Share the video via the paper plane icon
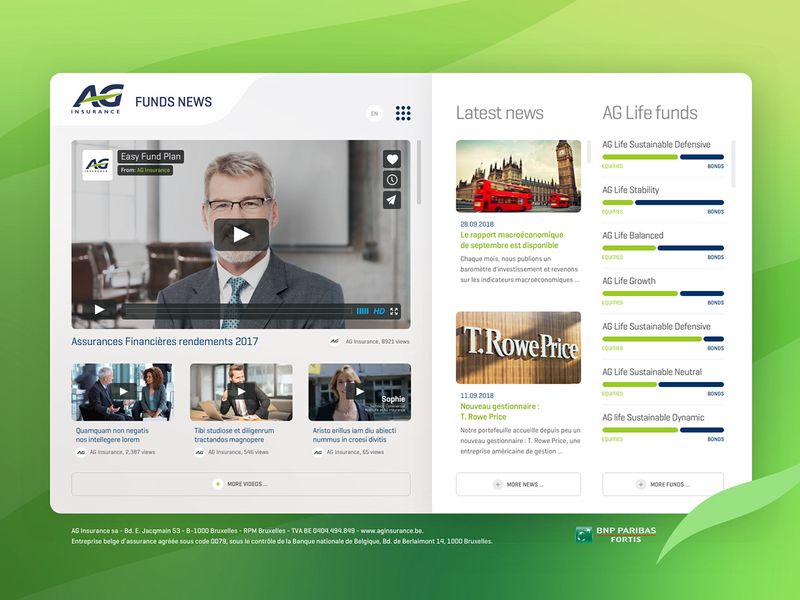This screenshot has height=600, width=800. pyautogui.click(x=392, y=199)
